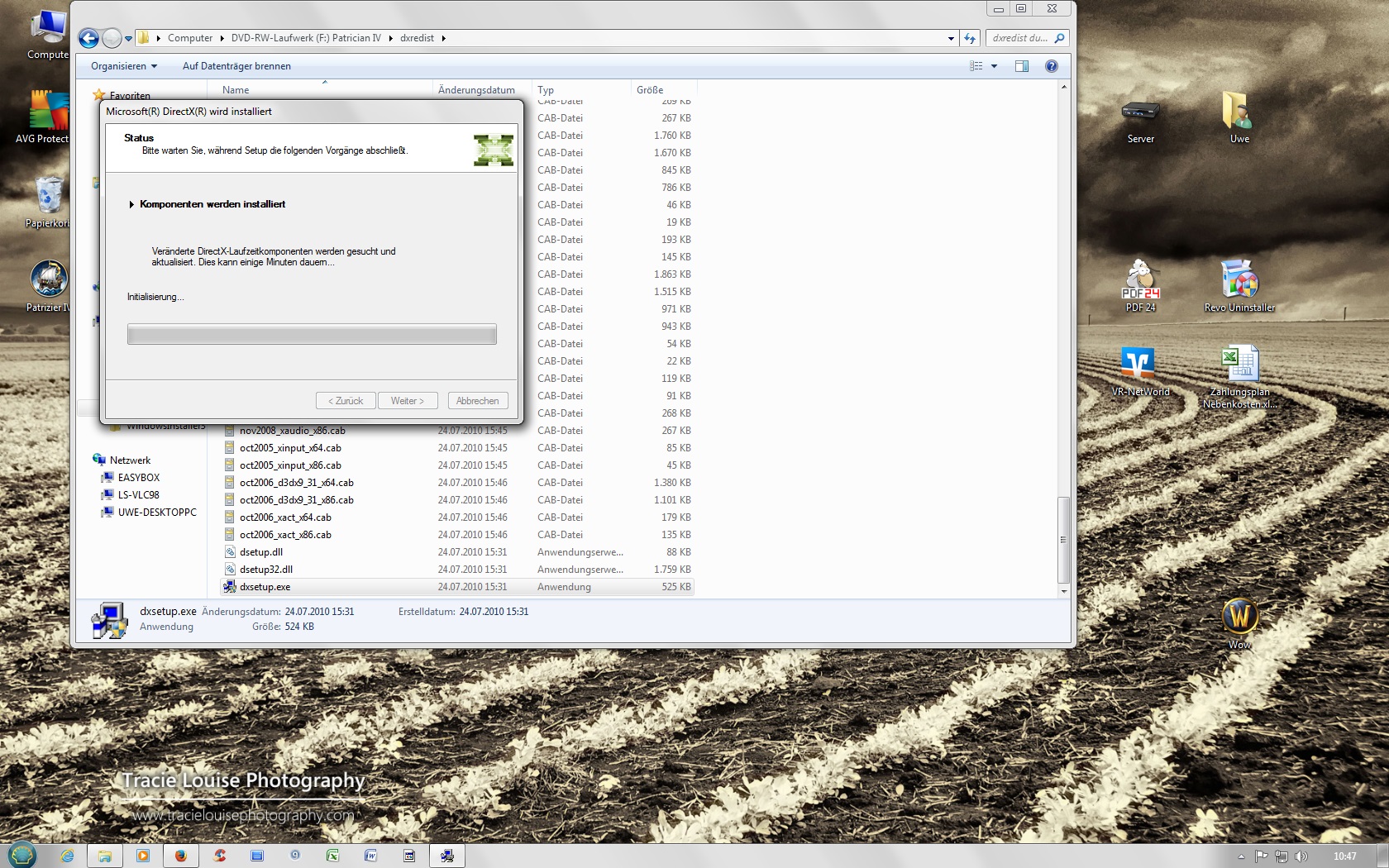The width and height of the screenshot is (1389, 868).
Task: Open Patrizier IV desktop shortcut
Action: tap(48, 286)
